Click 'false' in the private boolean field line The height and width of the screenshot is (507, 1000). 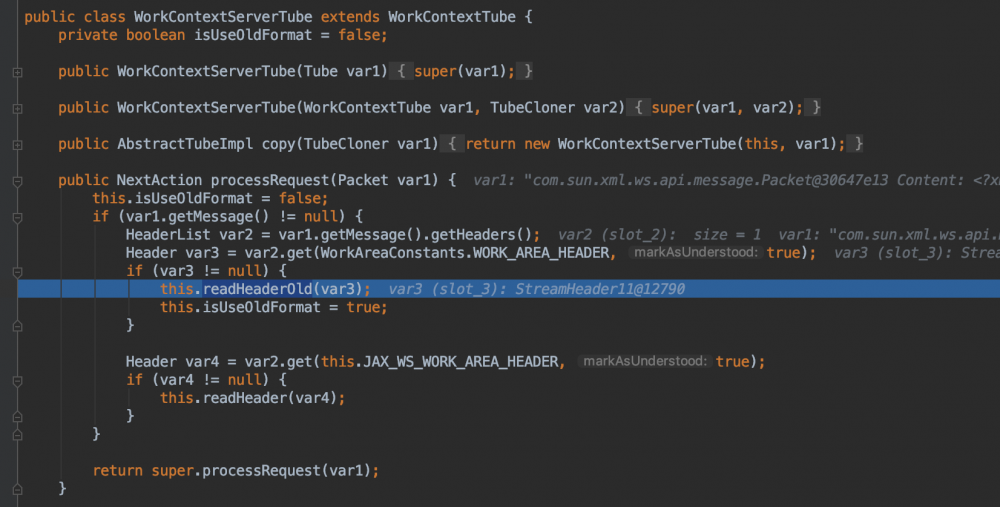tap(359, 35)
